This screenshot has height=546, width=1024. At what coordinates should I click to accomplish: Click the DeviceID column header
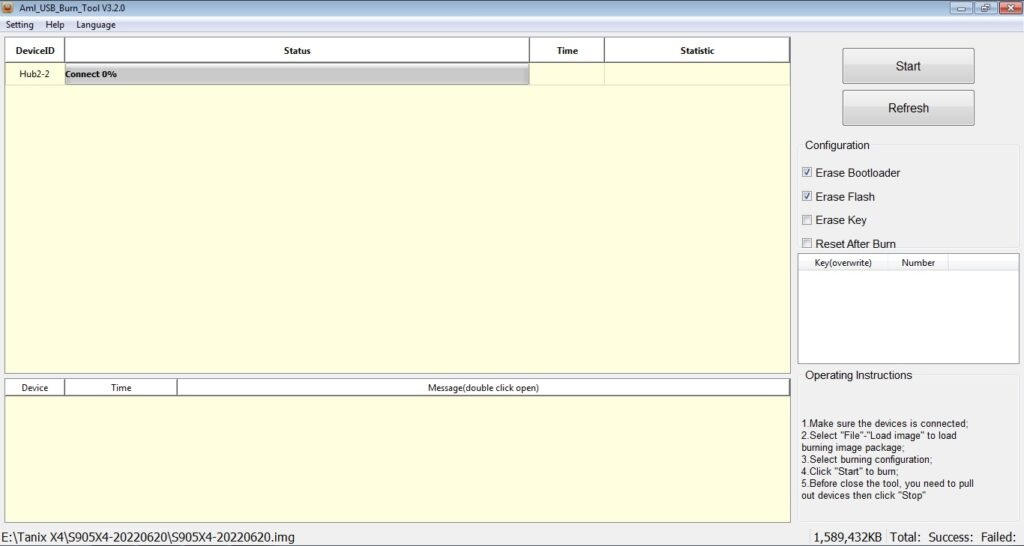35,50
